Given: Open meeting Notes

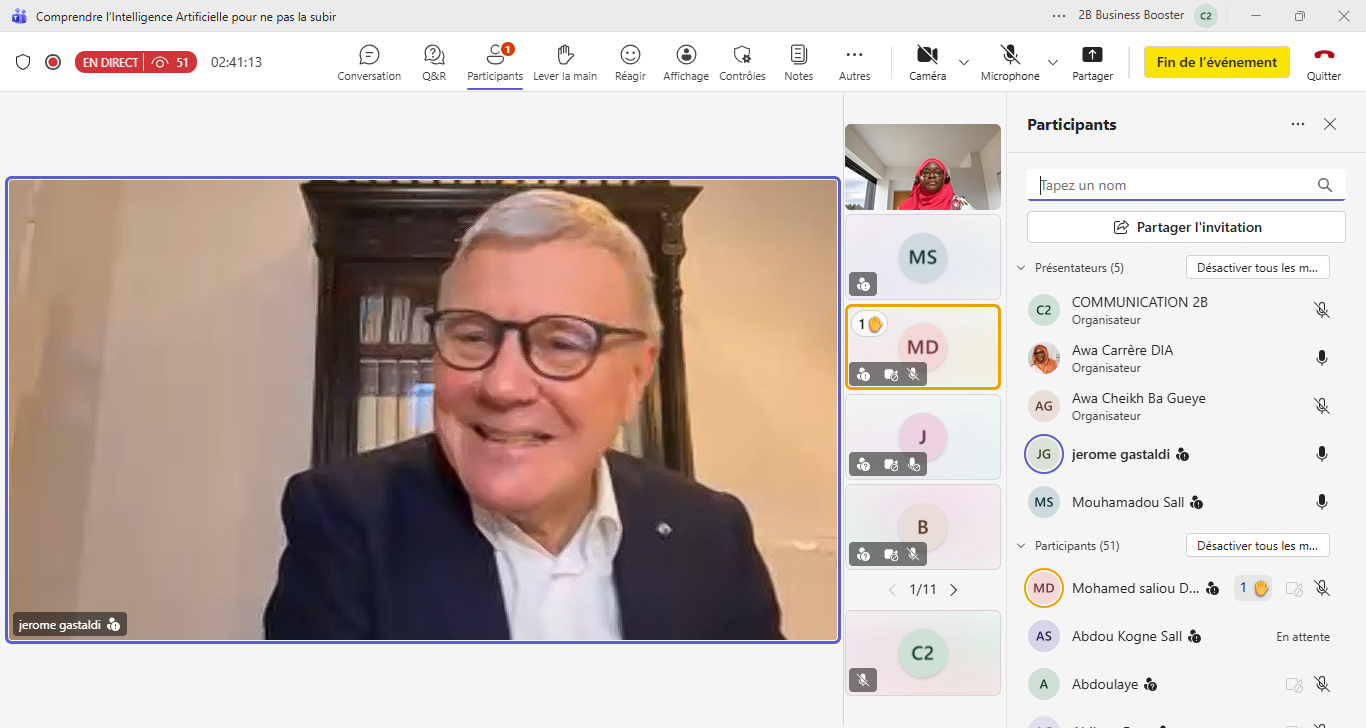Looking at the screenshot, I should click(798, 62).
